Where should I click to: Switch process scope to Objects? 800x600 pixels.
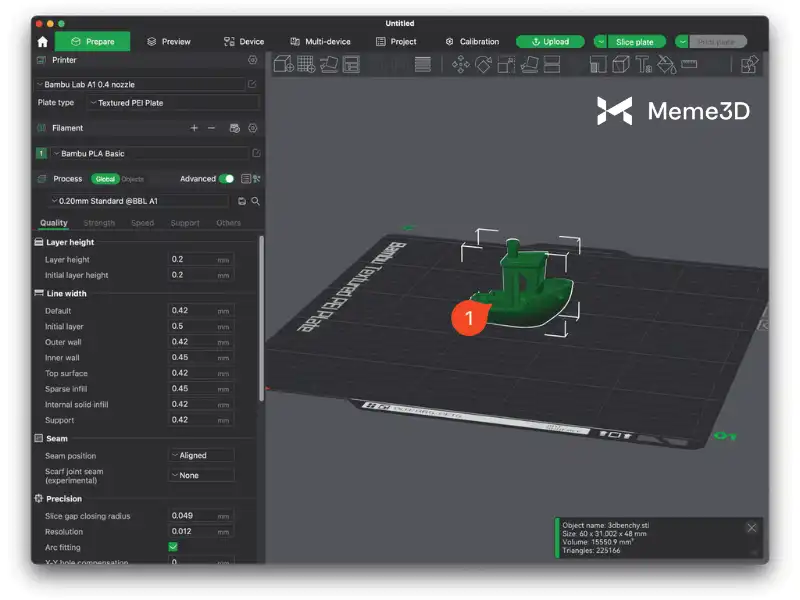(x=133, y=179)
